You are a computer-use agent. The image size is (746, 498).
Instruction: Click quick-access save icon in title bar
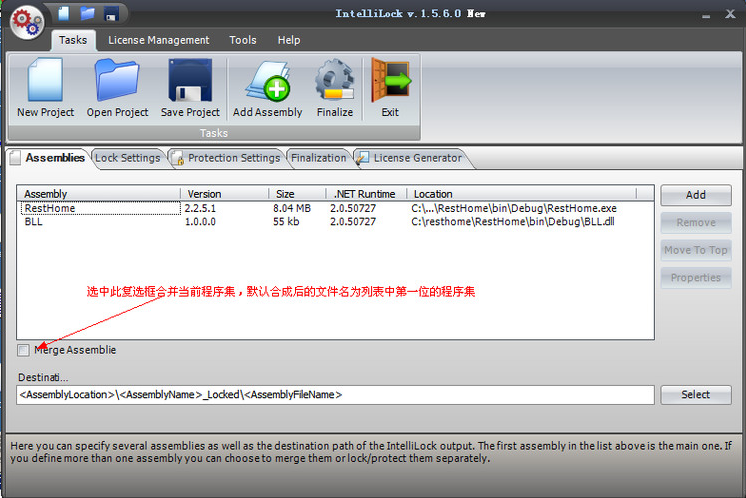coord(111,14)
